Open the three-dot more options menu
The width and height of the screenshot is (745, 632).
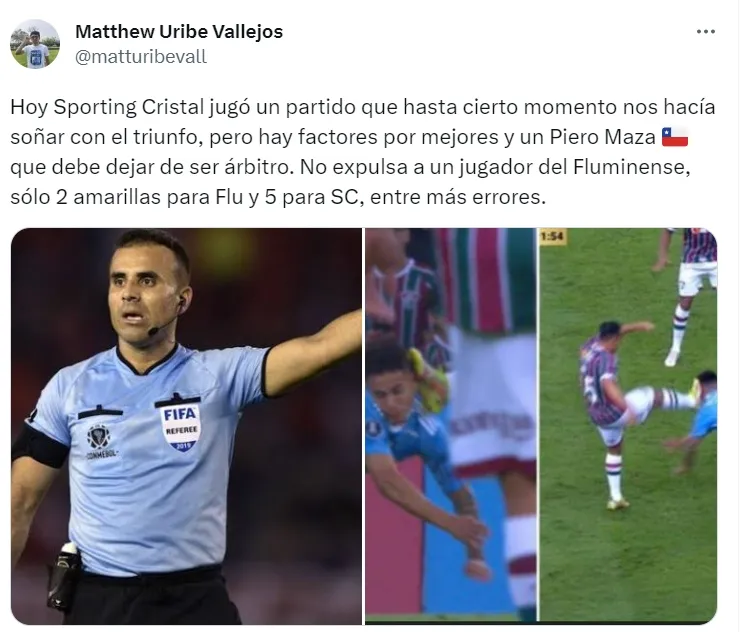click(706, 32)
